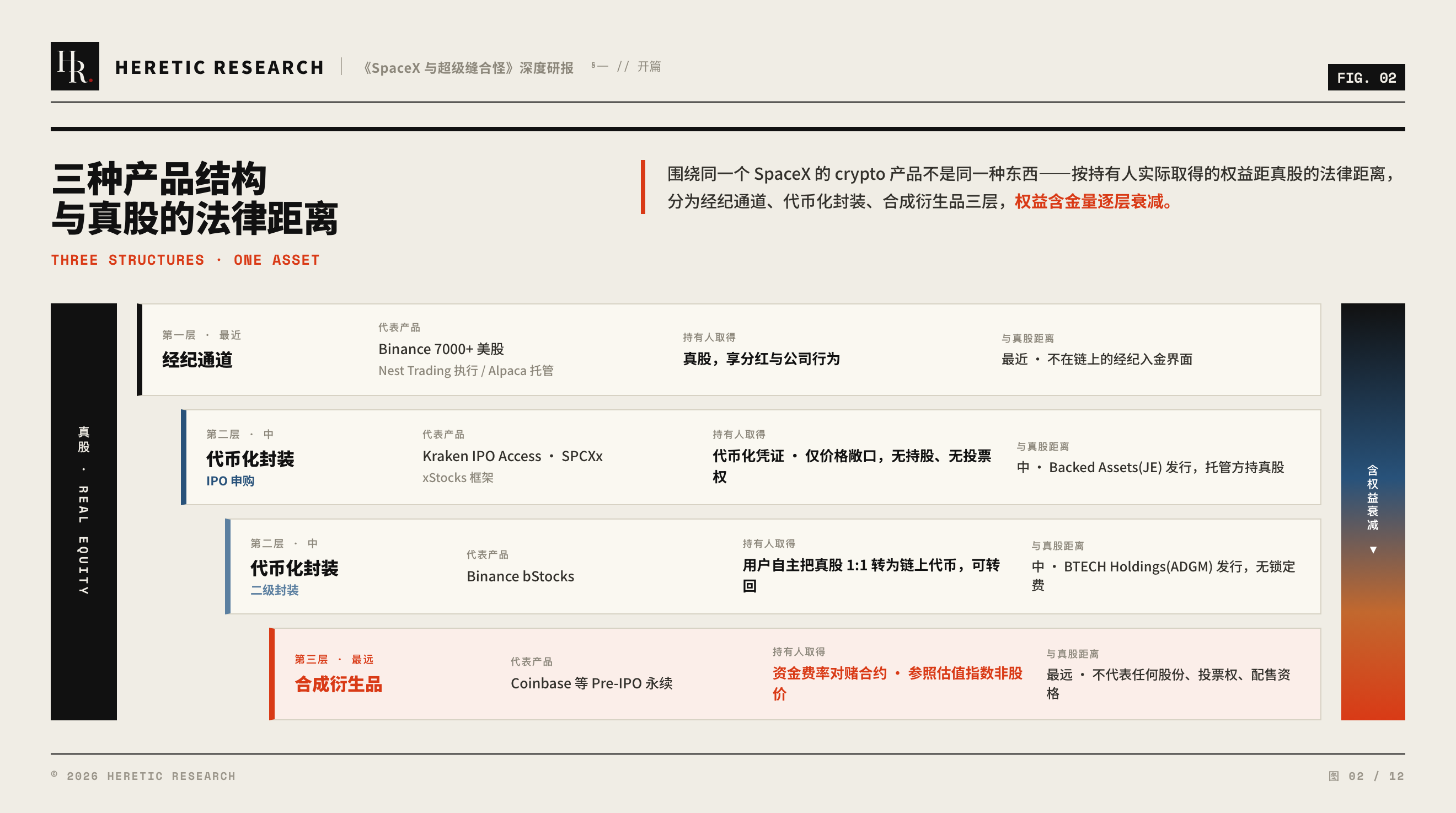Click the title line '与真股的法律距离'
1456x813 pixels.
pos(195,218)
